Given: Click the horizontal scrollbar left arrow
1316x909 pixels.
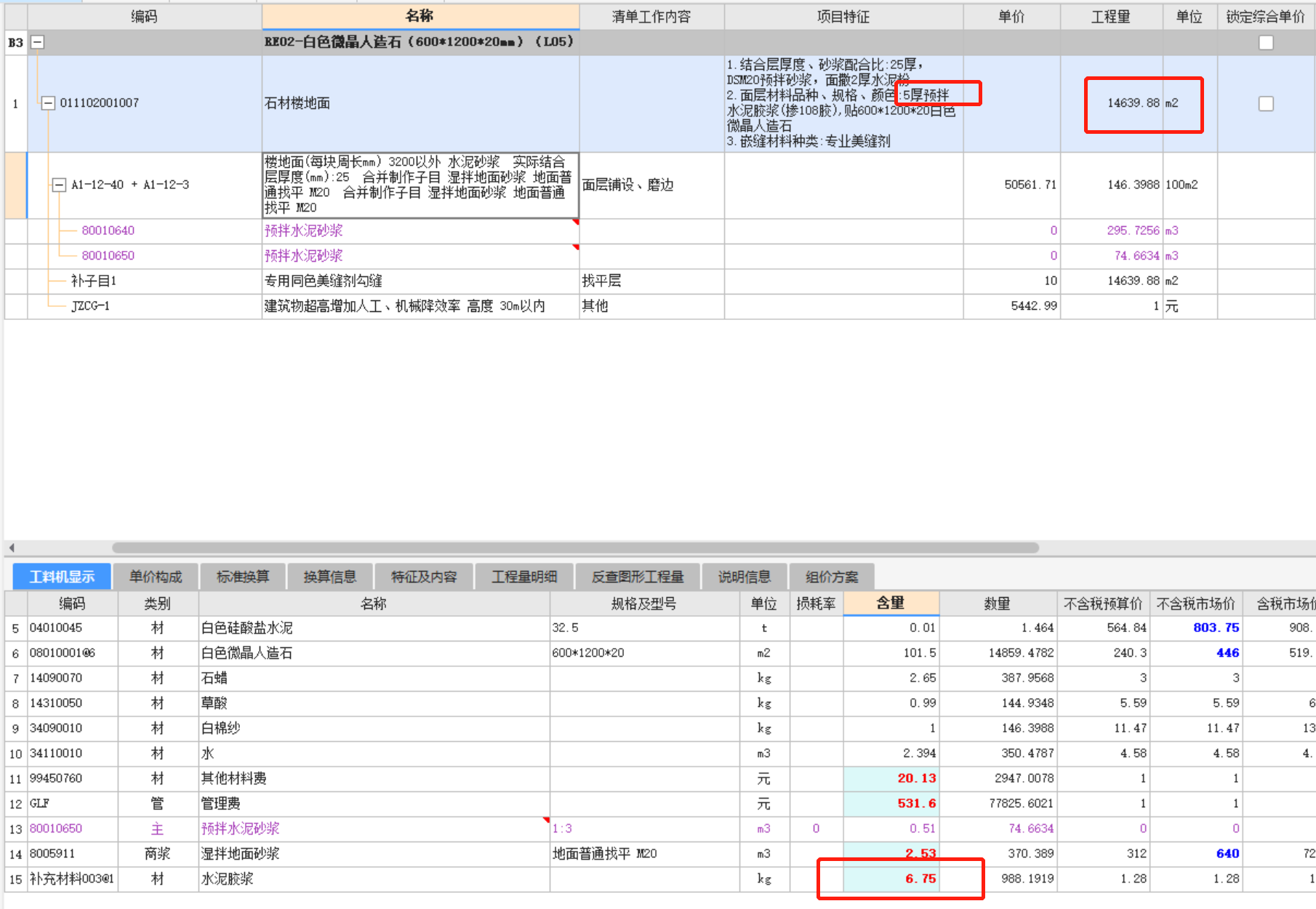Looking at the screenshot, I should 12,548.
